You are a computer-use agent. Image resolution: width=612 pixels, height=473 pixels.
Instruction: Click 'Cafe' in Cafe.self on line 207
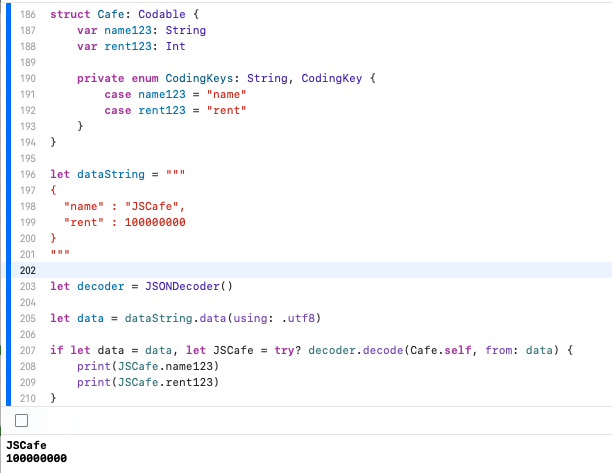pos(423,350)
